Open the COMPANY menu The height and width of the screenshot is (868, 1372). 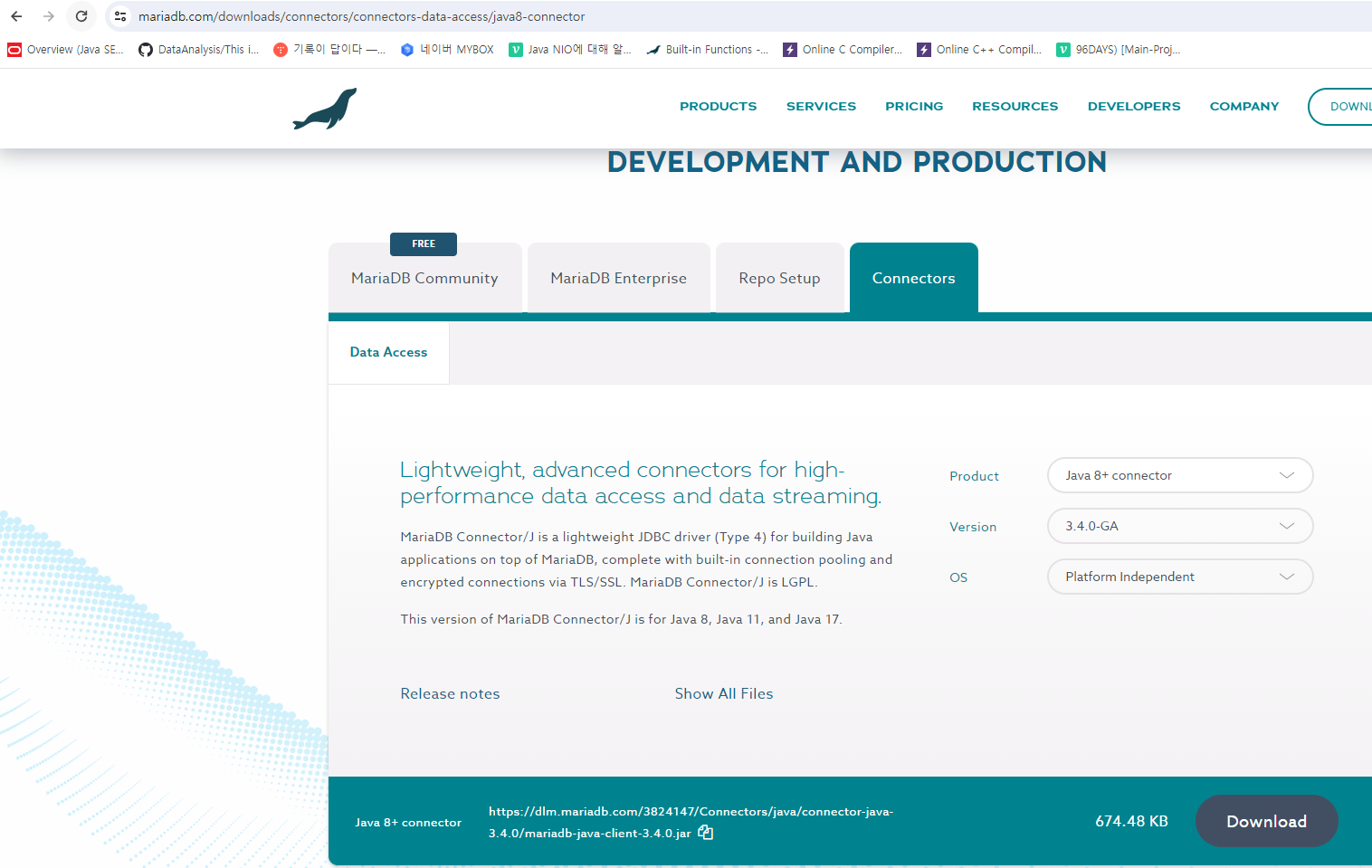(1244, 106)
